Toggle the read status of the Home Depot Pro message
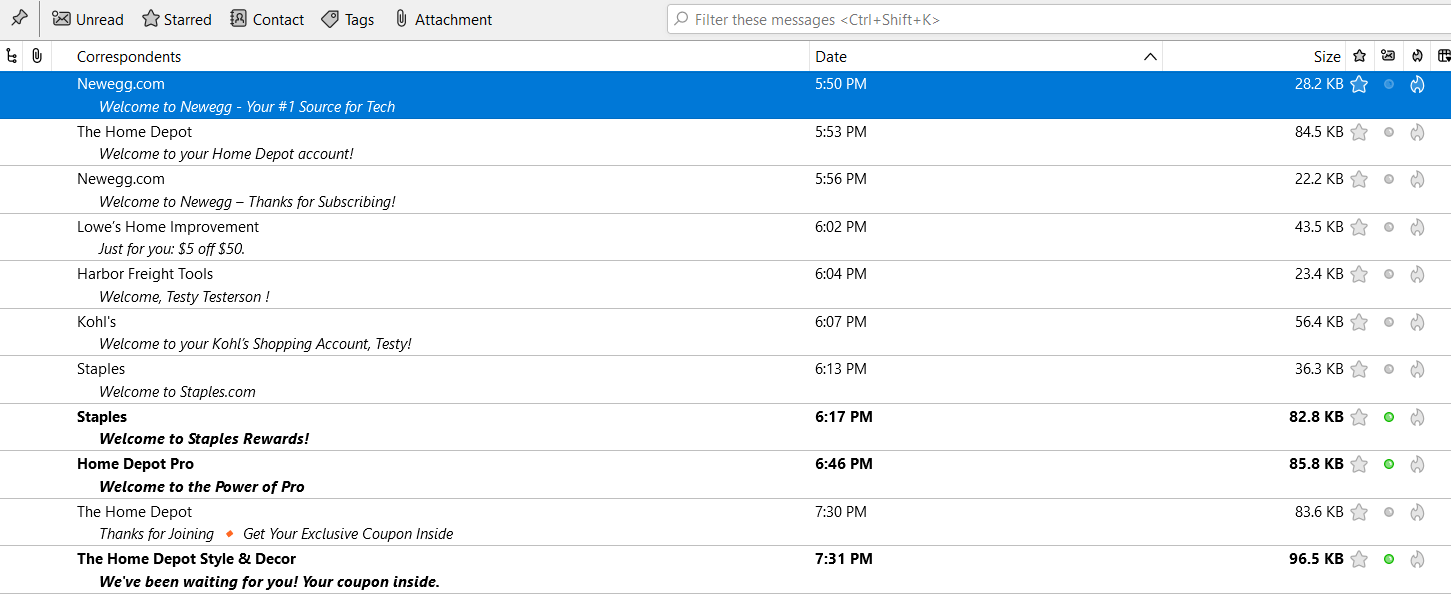 pyautogui.click(x=1388, y=464)
